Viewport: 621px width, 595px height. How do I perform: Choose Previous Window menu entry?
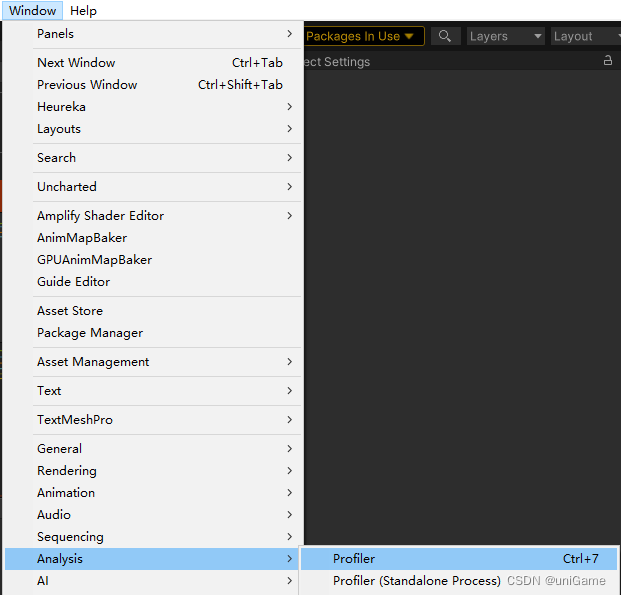point(152,85)
